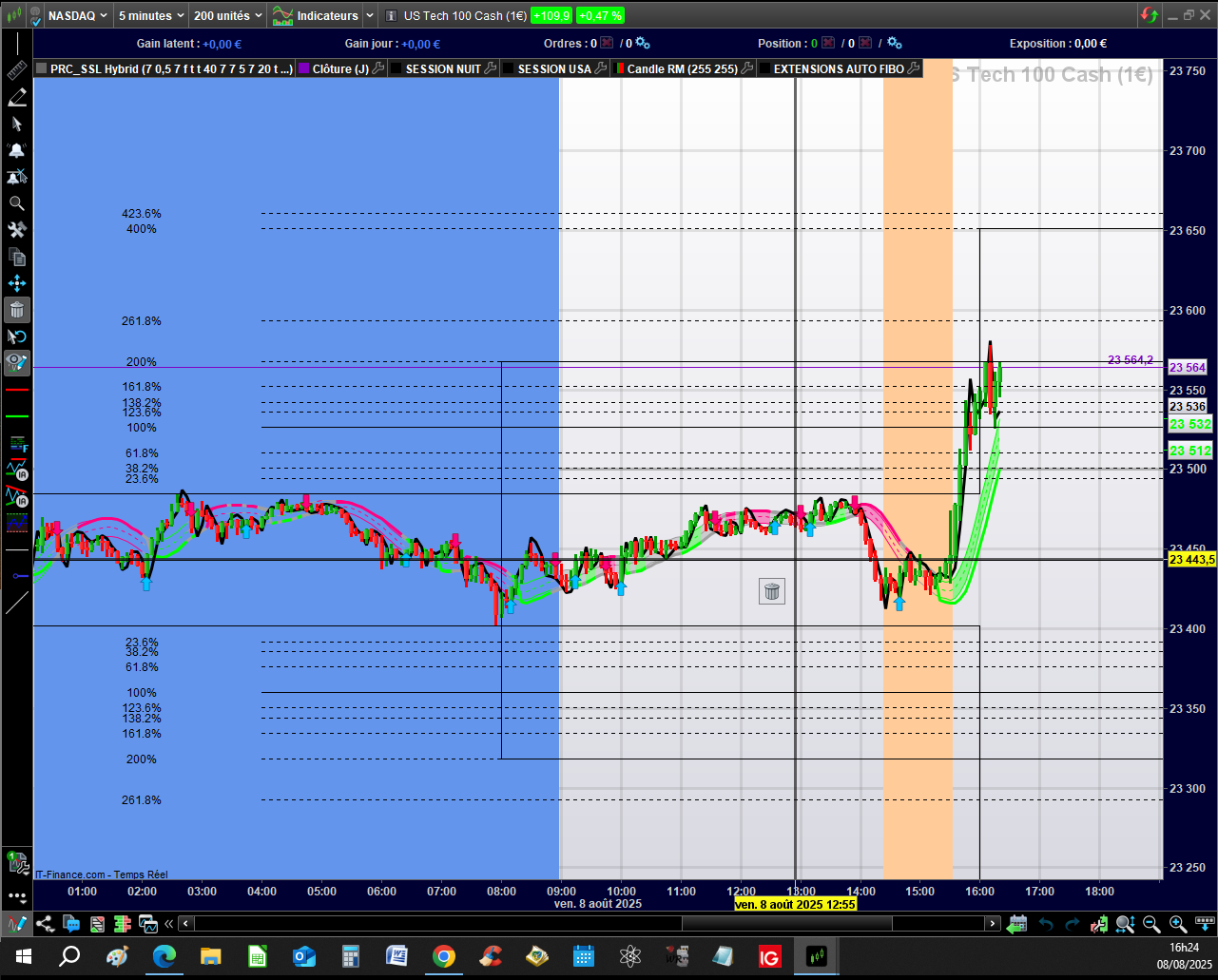Image resolution: width=1218 pixels, height=980 pixels.
Task: Select the PRC_SSL Hybrid indicator label
Action: (x=171, y=68)
